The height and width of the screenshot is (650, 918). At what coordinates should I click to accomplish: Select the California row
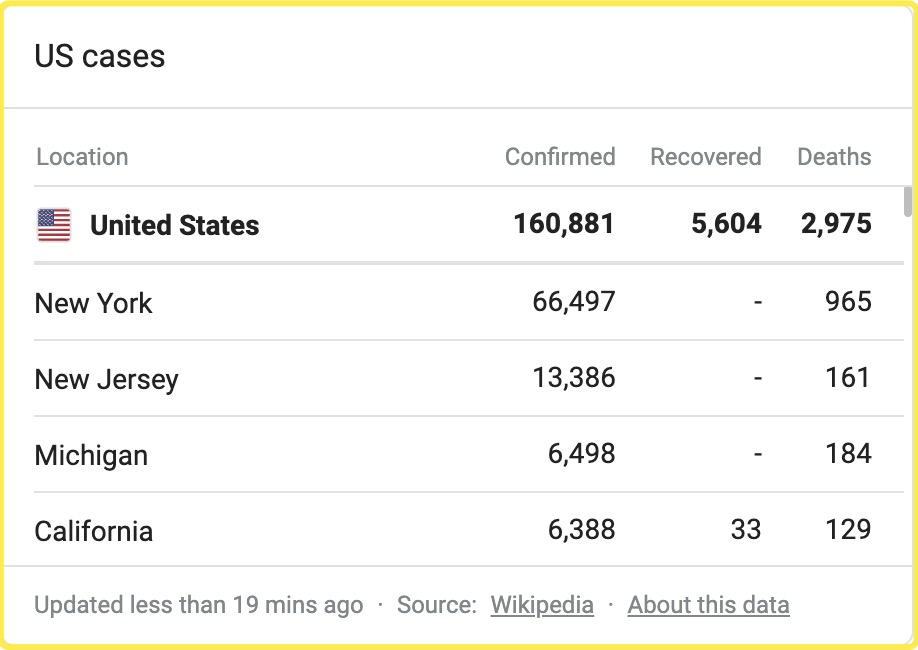point(94,531)
